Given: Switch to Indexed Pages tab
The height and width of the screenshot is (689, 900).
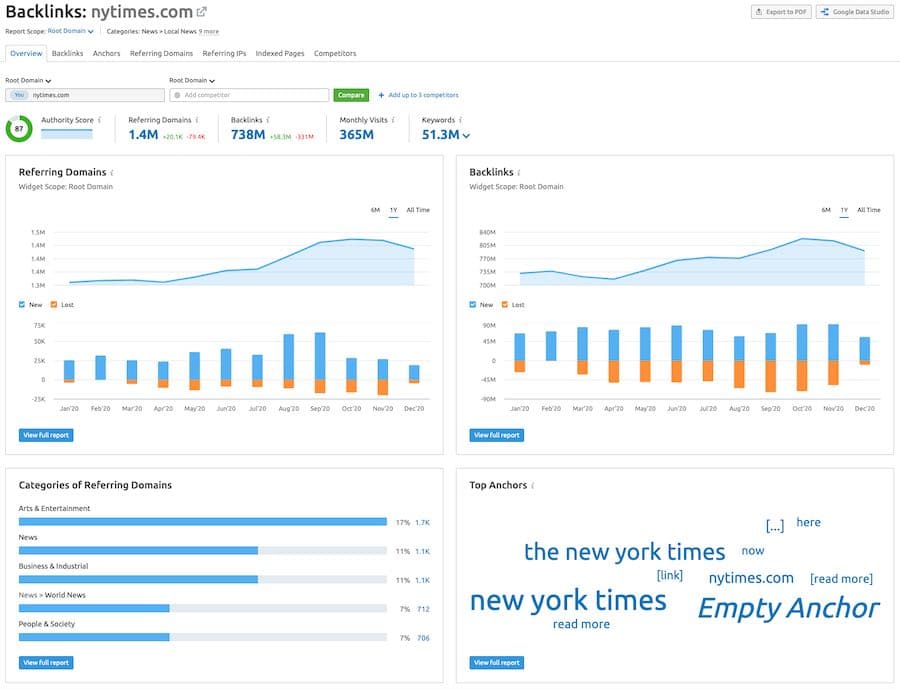Looking at the screenshot, I should click(280, 53).
